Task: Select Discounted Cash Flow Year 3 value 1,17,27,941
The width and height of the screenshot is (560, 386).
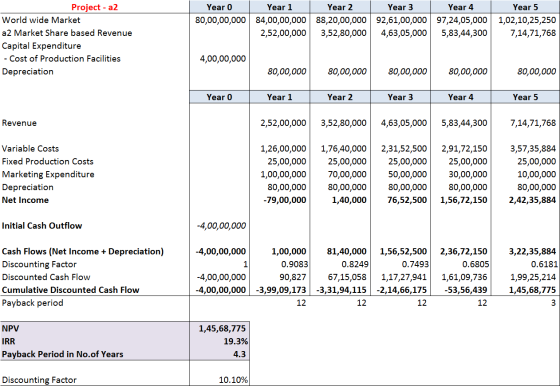Action: pos(404,277)
